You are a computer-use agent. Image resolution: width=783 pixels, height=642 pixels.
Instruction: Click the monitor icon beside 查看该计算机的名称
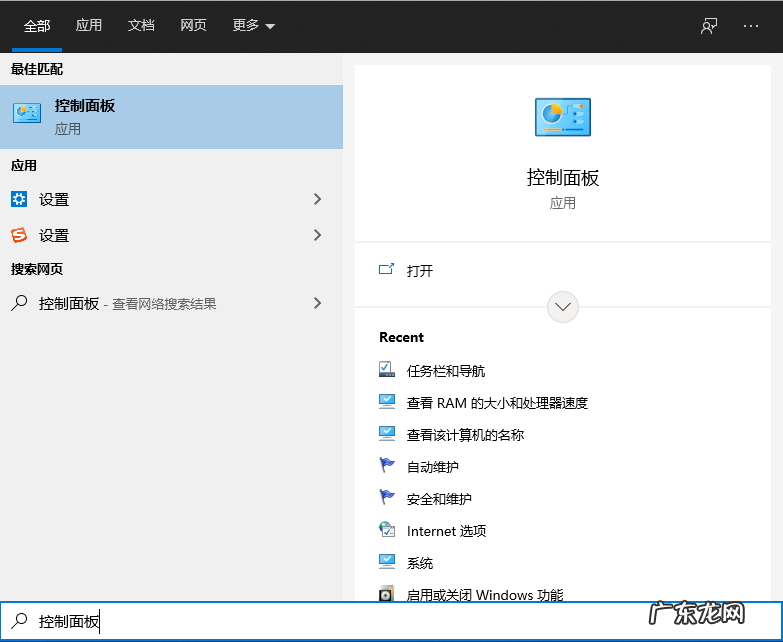387,433
